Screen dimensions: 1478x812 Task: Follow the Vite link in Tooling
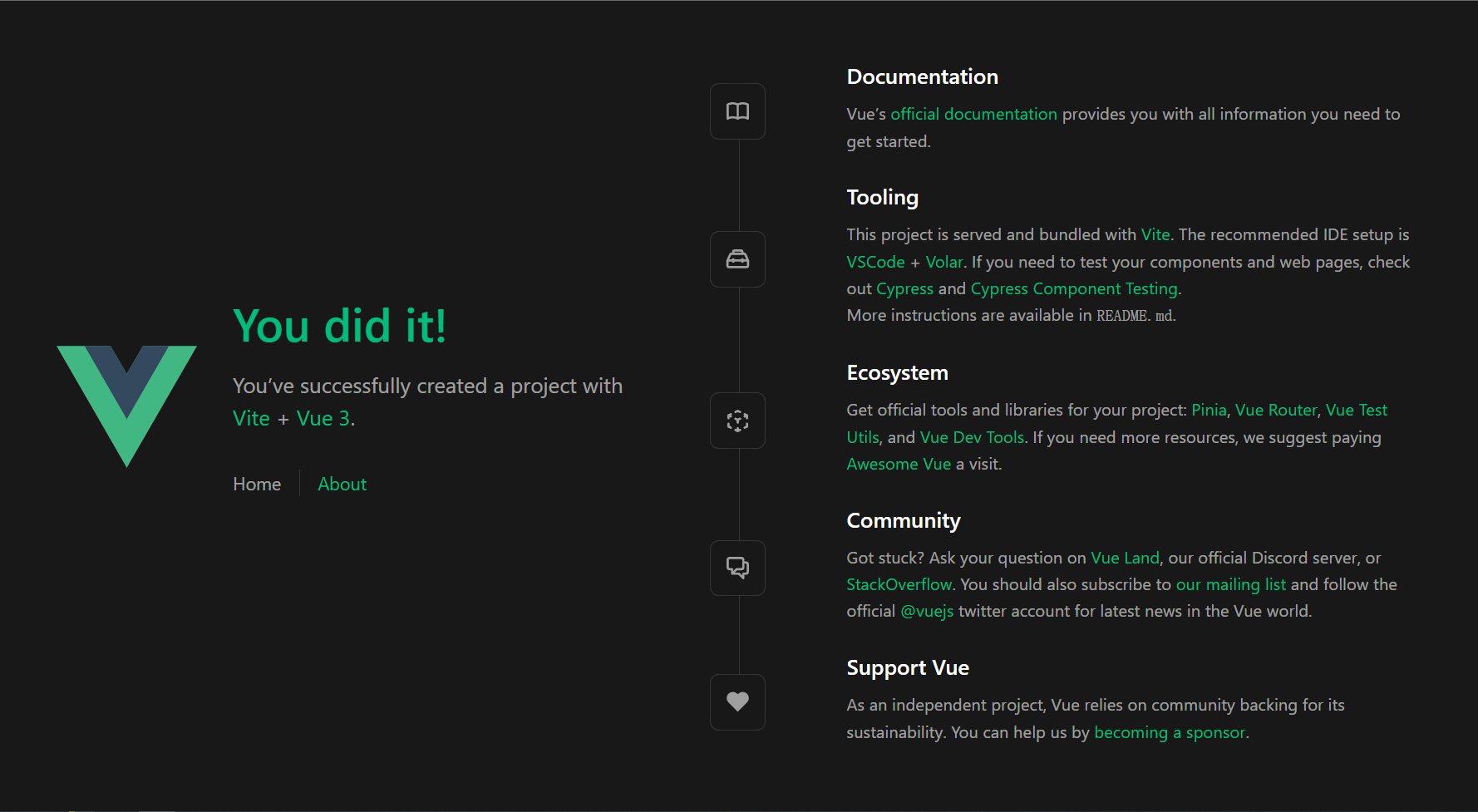[x=1155, y=234]
